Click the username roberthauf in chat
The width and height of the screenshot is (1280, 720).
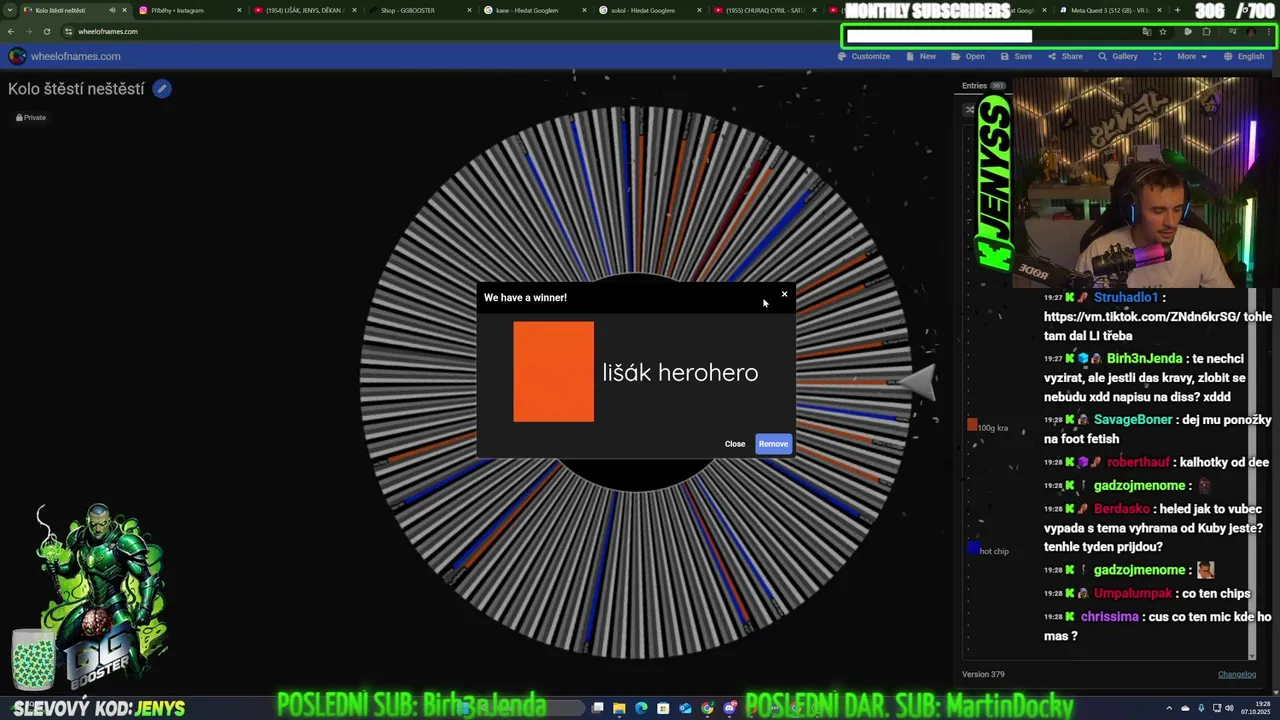[1138, 462]
